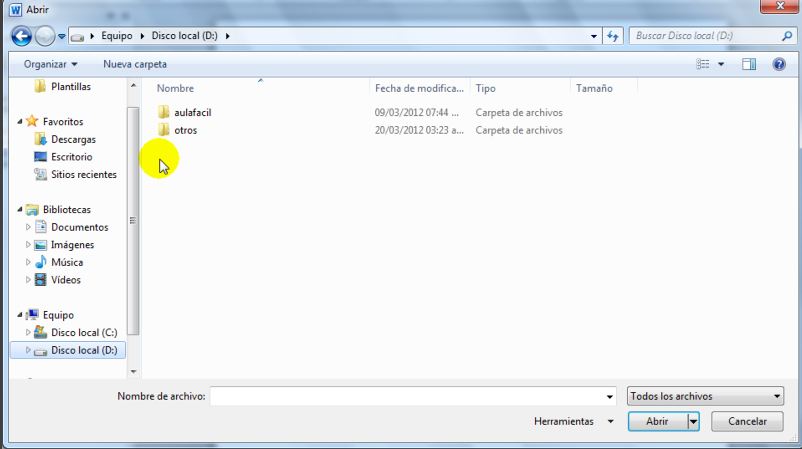Select Equipo in the address breadcrumb
Viewport: 802px width, 449px height.
[117, 36]
